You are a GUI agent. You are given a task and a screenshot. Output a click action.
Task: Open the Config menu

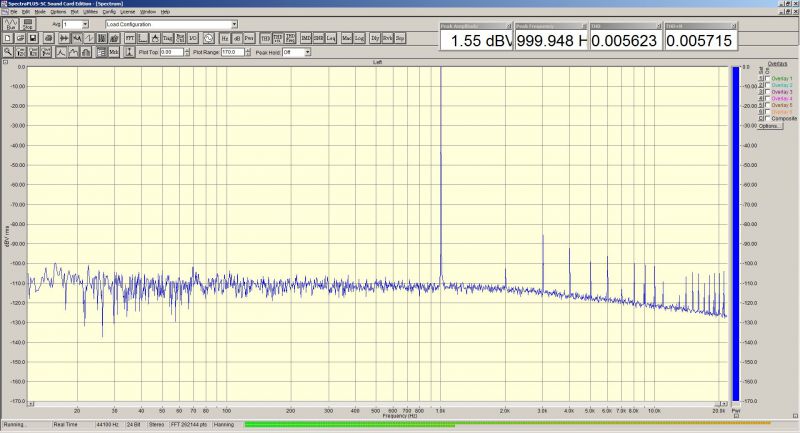click(x=109, y=11)
